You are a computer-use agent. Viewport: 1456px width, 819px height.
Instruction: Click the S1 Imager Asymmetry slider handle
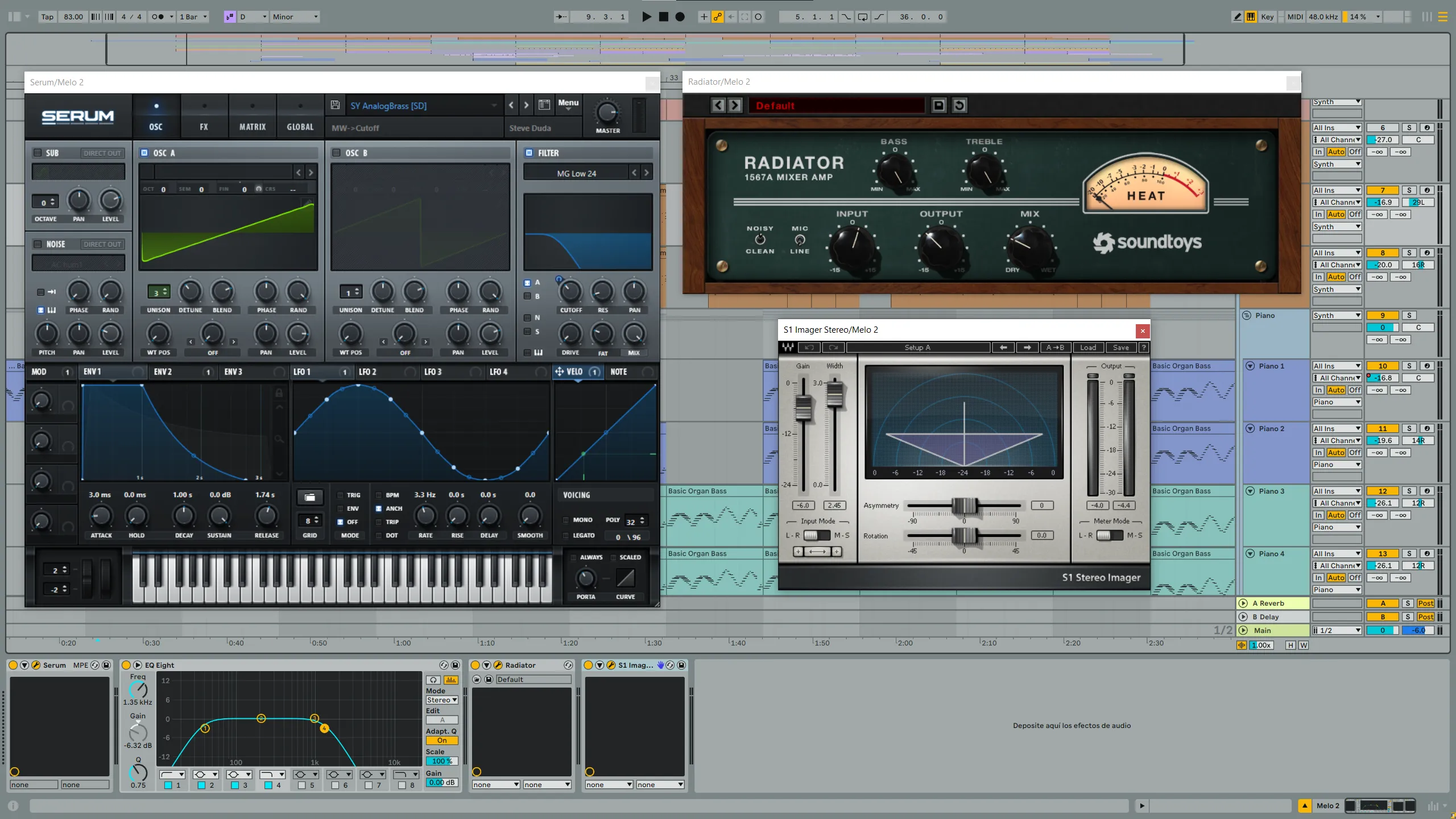[x=965, y=506]
